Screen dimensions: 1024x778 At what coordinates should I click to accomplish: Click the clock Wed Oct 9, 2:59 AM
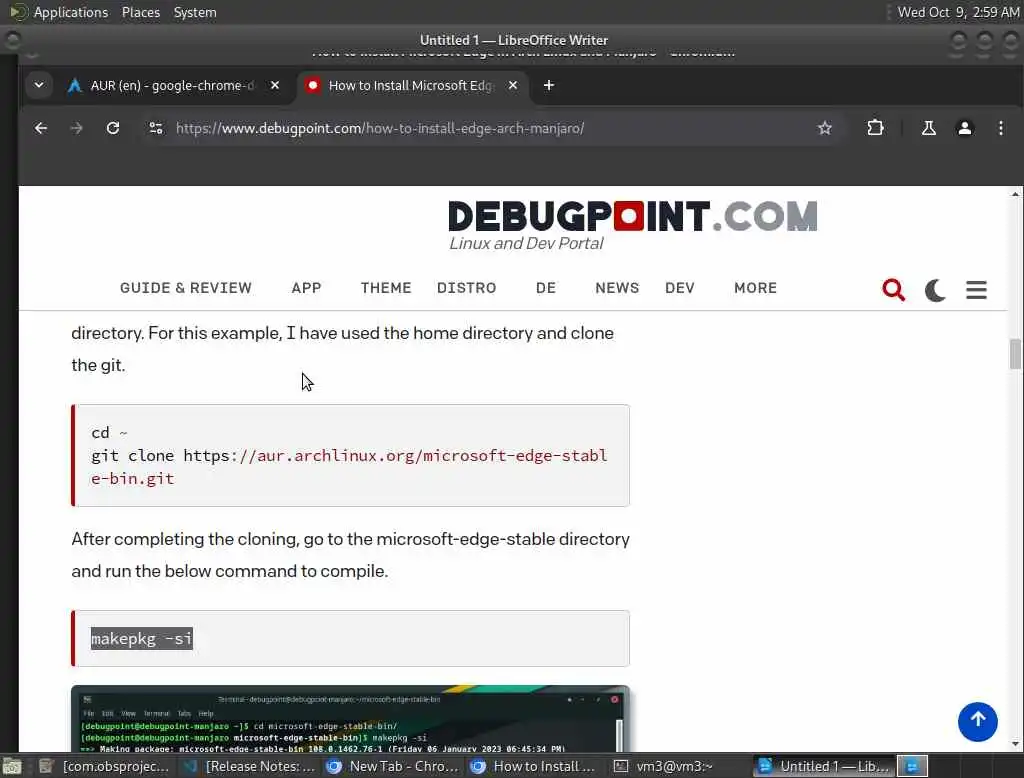pos(957,12)
